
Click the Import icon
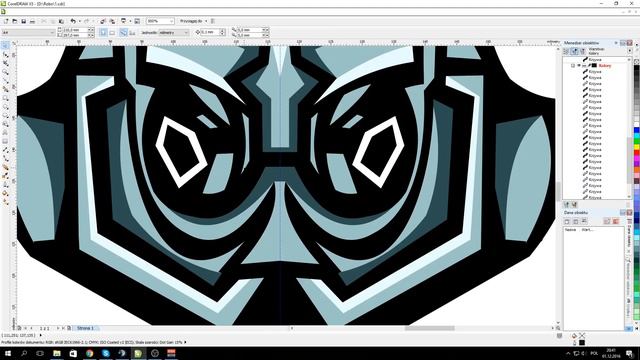103,21
